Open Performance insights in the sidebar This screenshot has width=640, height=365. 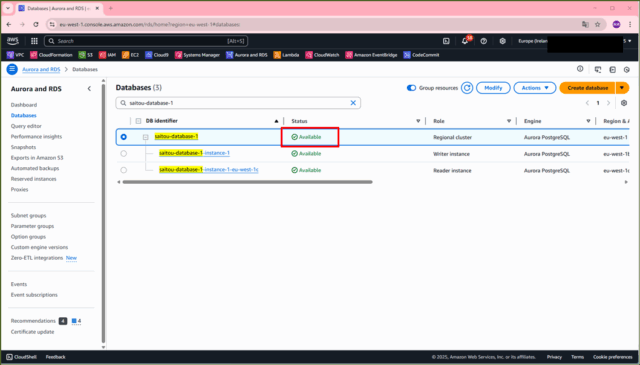36,136
